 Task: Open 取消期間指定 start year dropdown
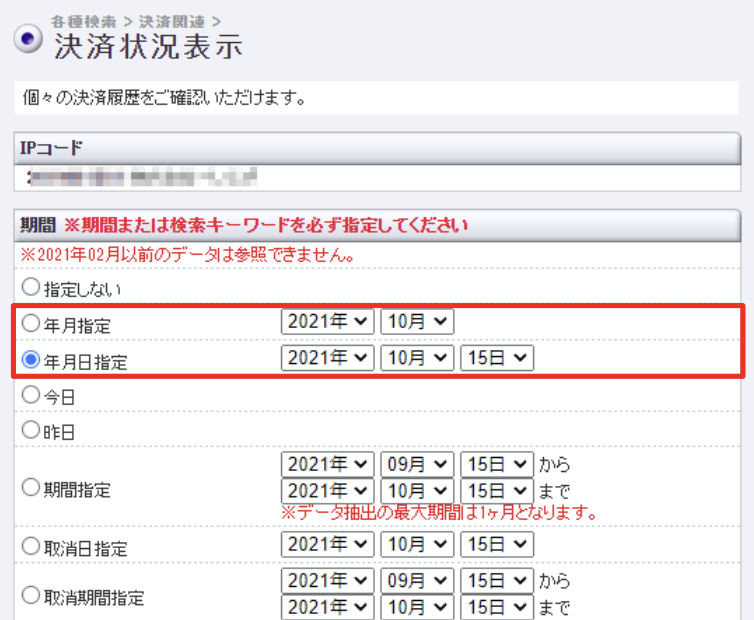pyautogui.click(x=327, y=581)
